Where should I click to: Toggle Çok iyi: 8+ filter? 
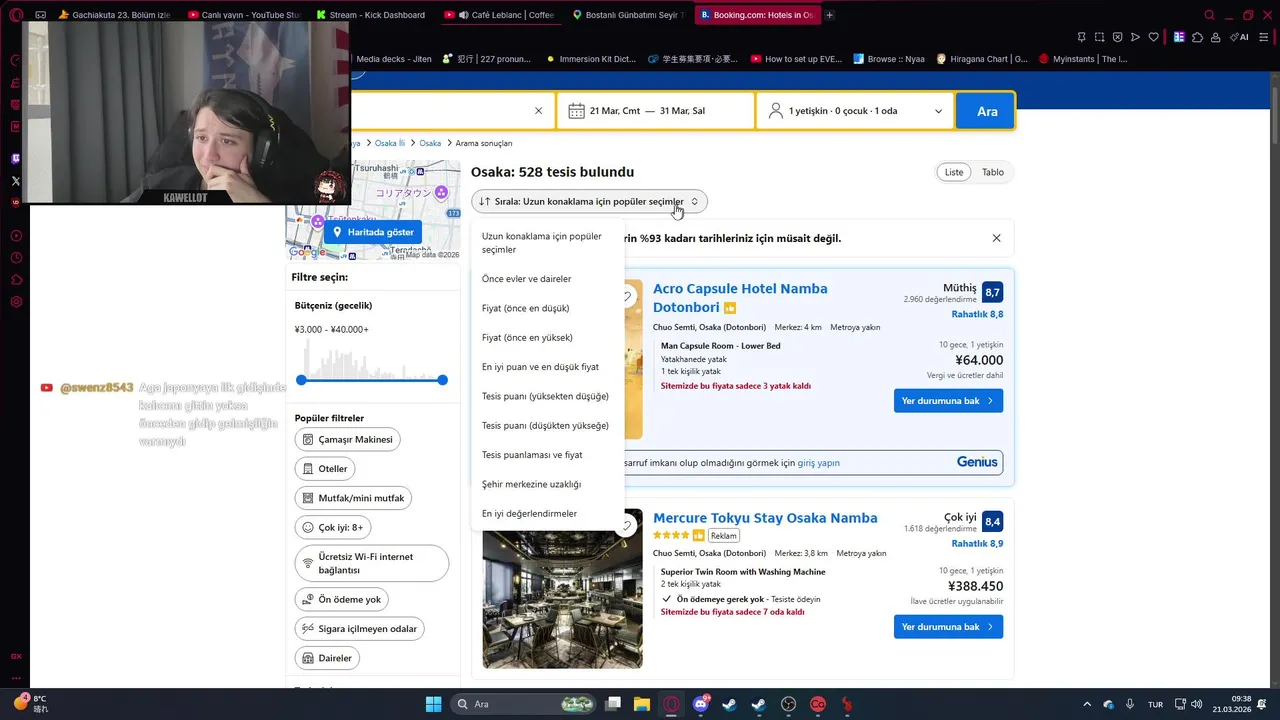click(333, 527)
